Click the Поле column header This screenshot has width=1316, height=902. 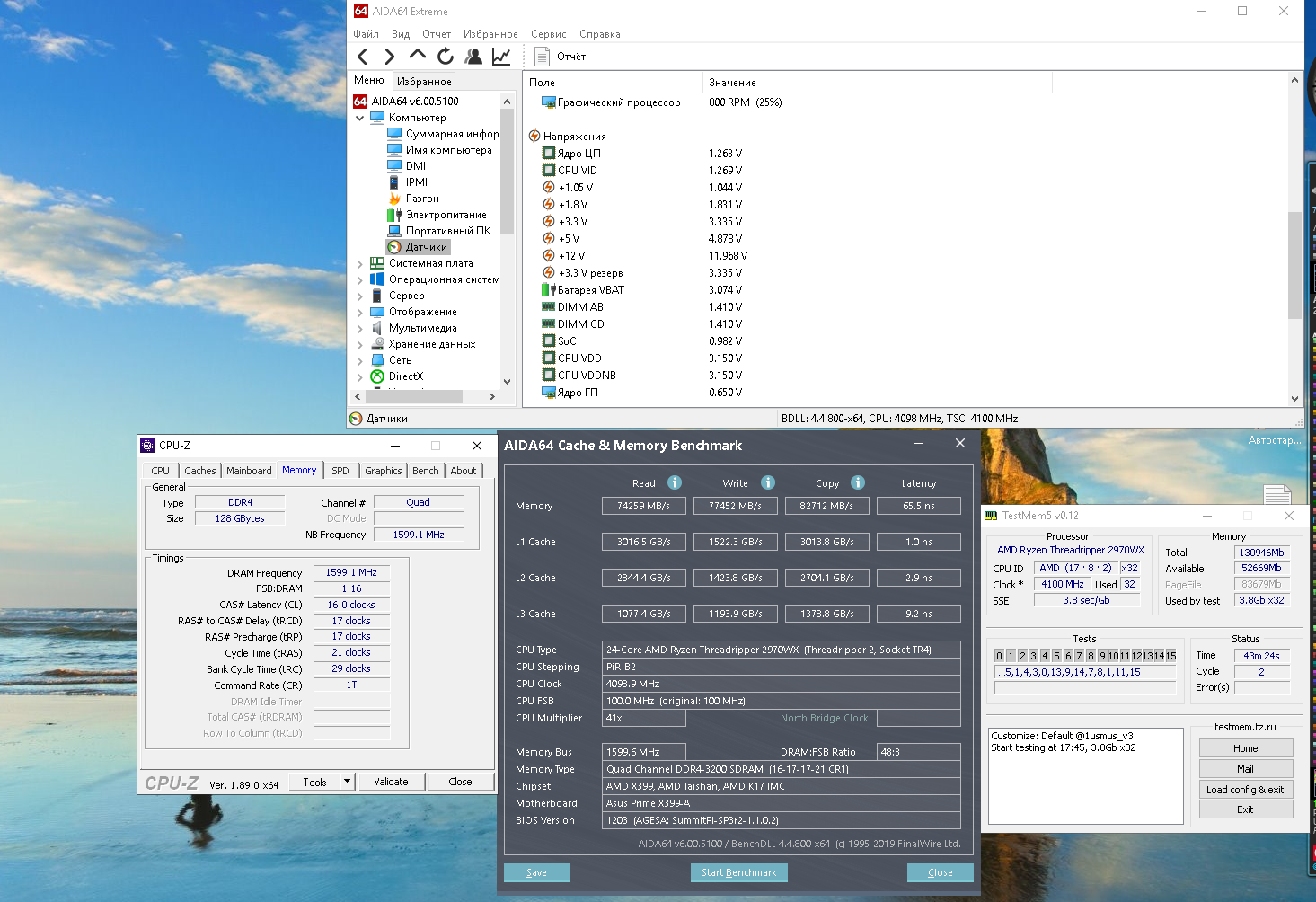tap(613, 83)
